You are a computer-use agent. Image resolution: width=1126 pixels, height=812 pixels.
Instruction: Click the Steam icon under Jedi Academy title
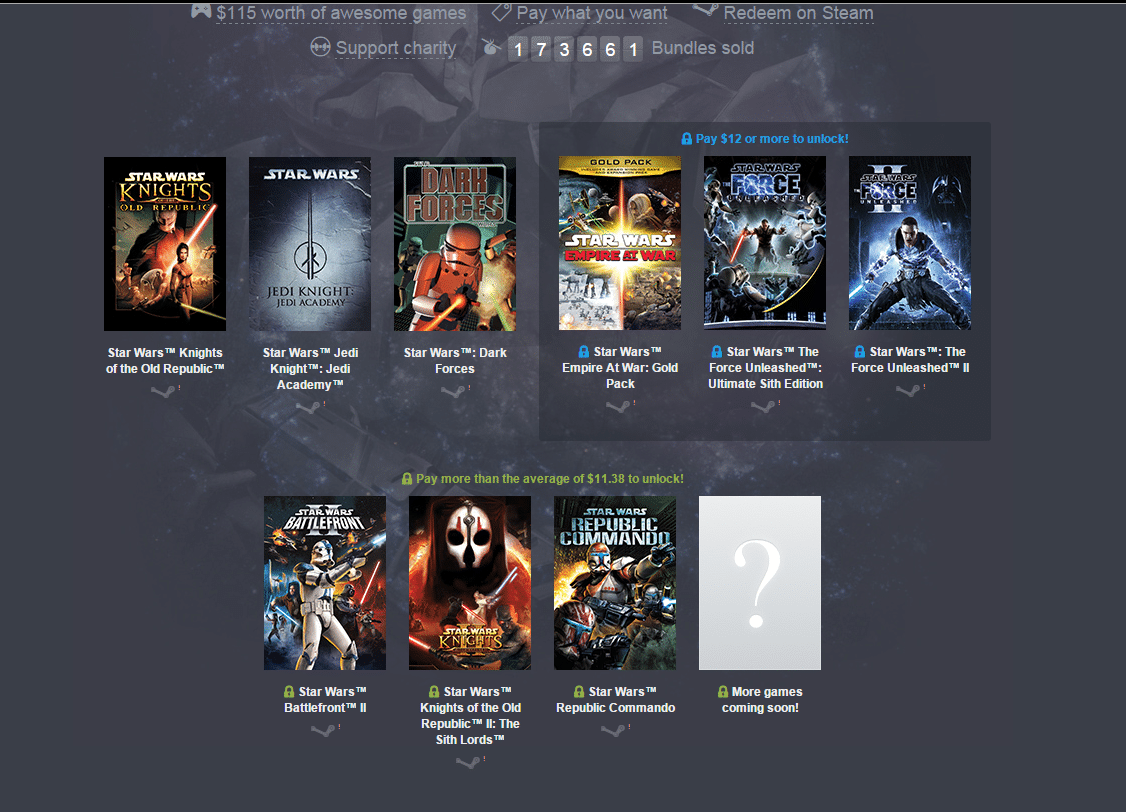308,408
